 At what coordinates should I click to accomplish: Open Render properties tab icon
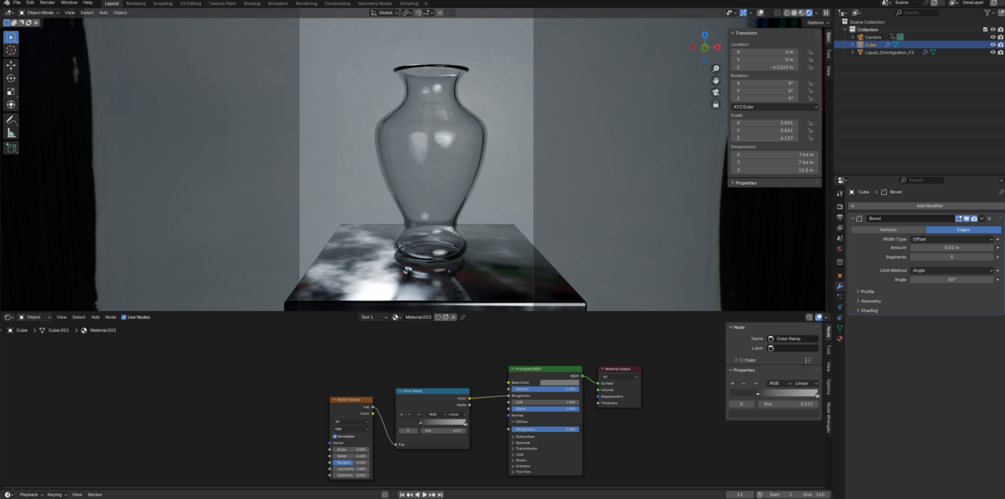(x=840, y=207)
